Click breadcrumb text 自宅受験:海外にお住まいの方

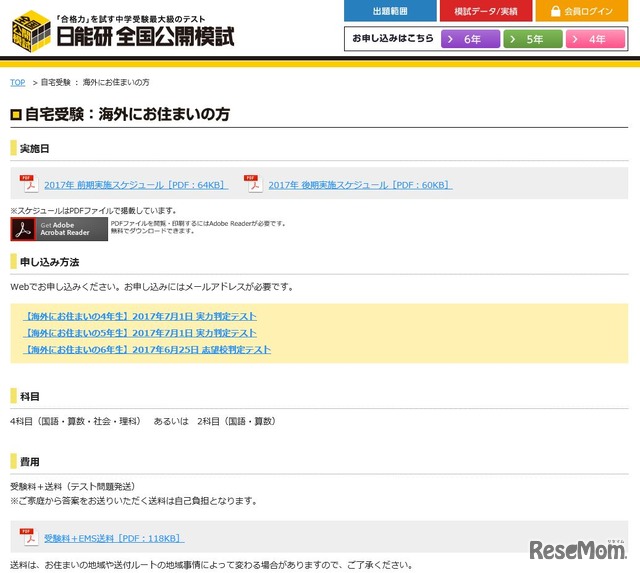[95, 82]
